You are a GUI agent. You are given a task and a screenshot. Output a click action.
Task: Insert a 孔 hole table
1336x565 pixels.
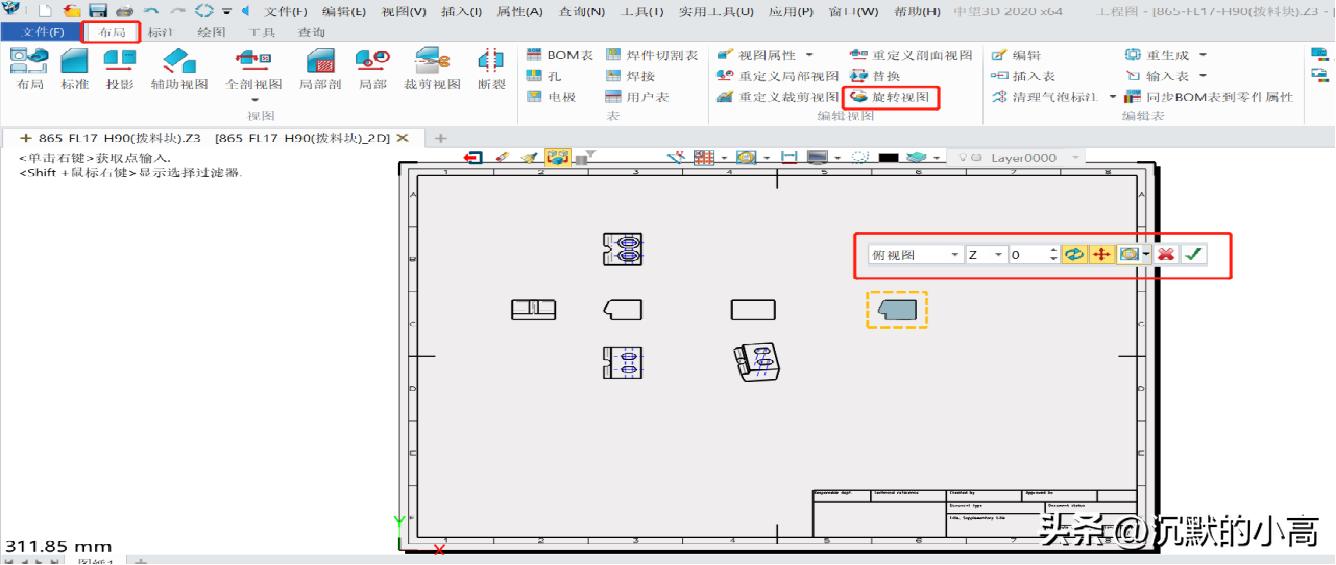544,76
